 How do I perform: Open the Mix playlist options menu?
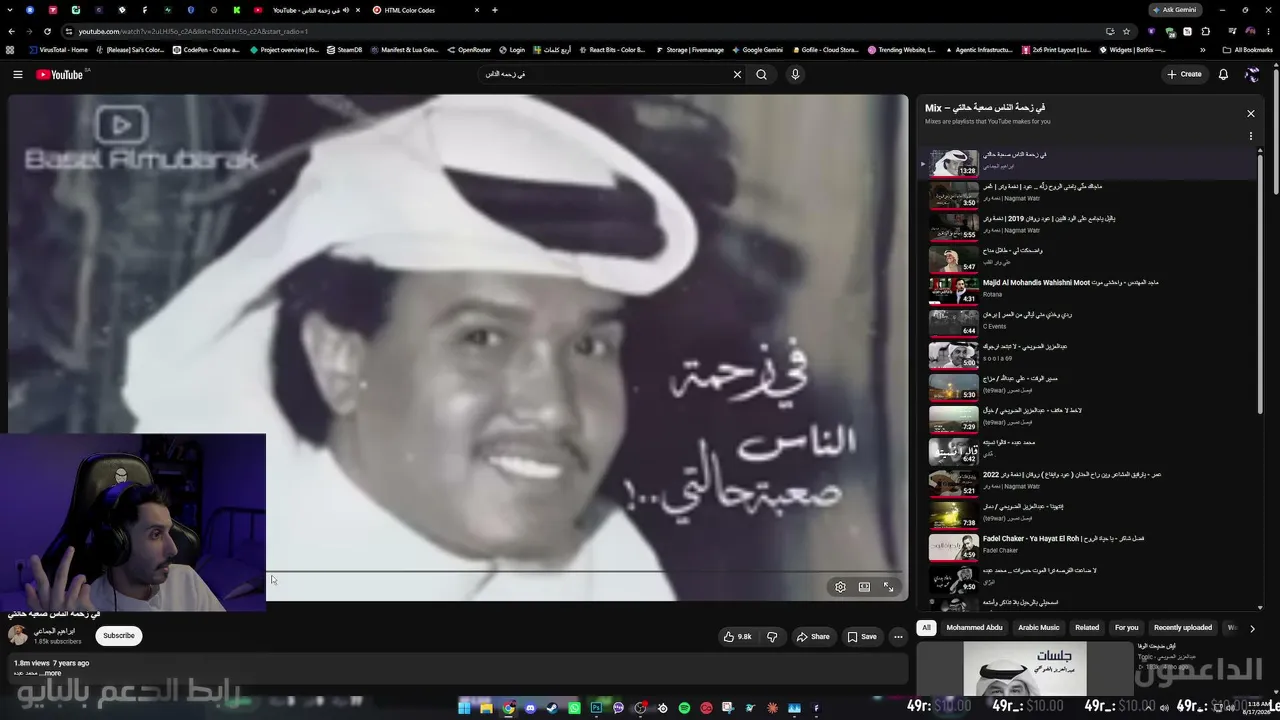[1250, 136]
